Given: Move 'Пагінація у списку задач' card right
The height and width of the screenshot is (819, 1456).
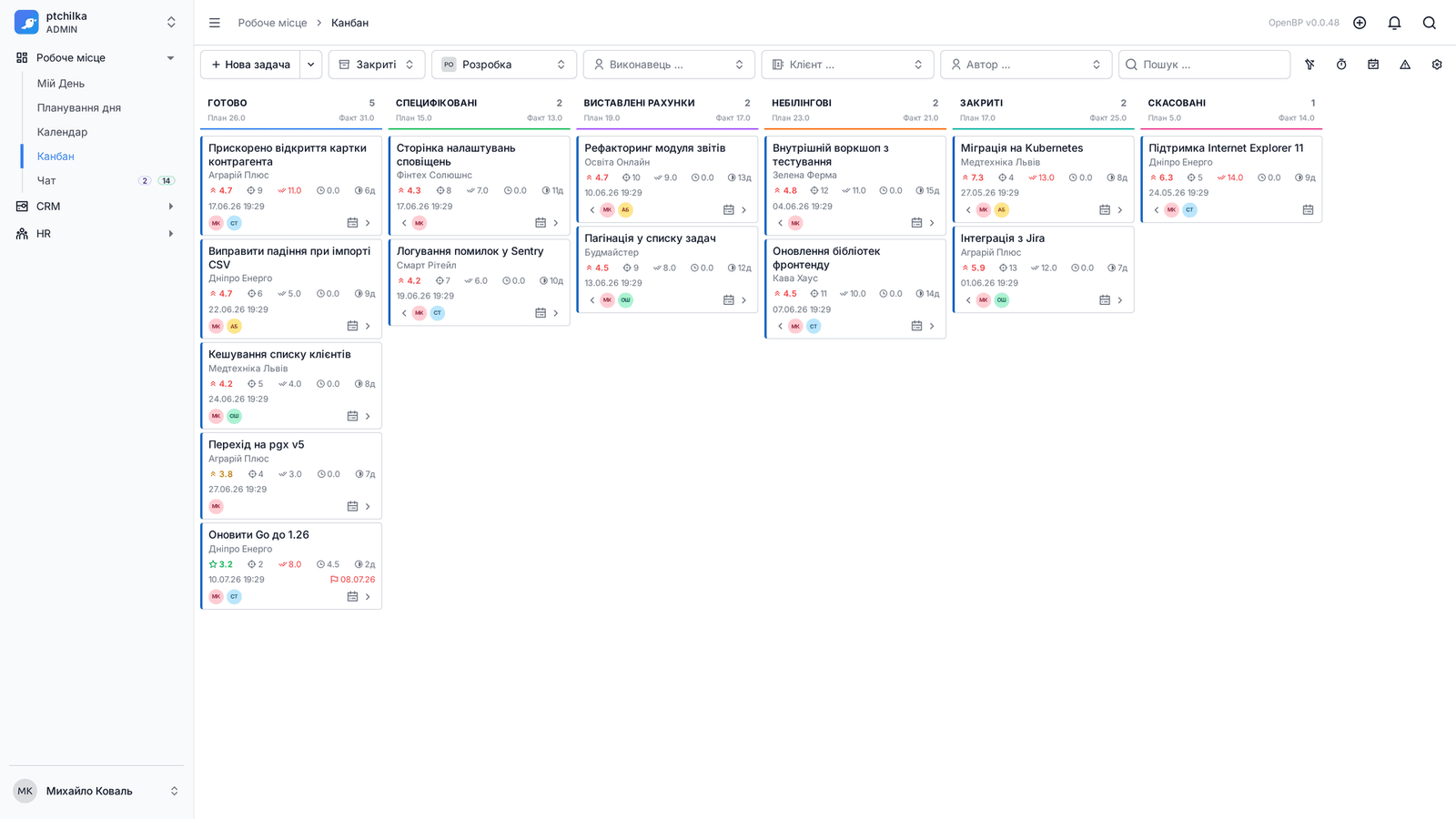Looking at the screenshot, I should (x=743, y=300).
